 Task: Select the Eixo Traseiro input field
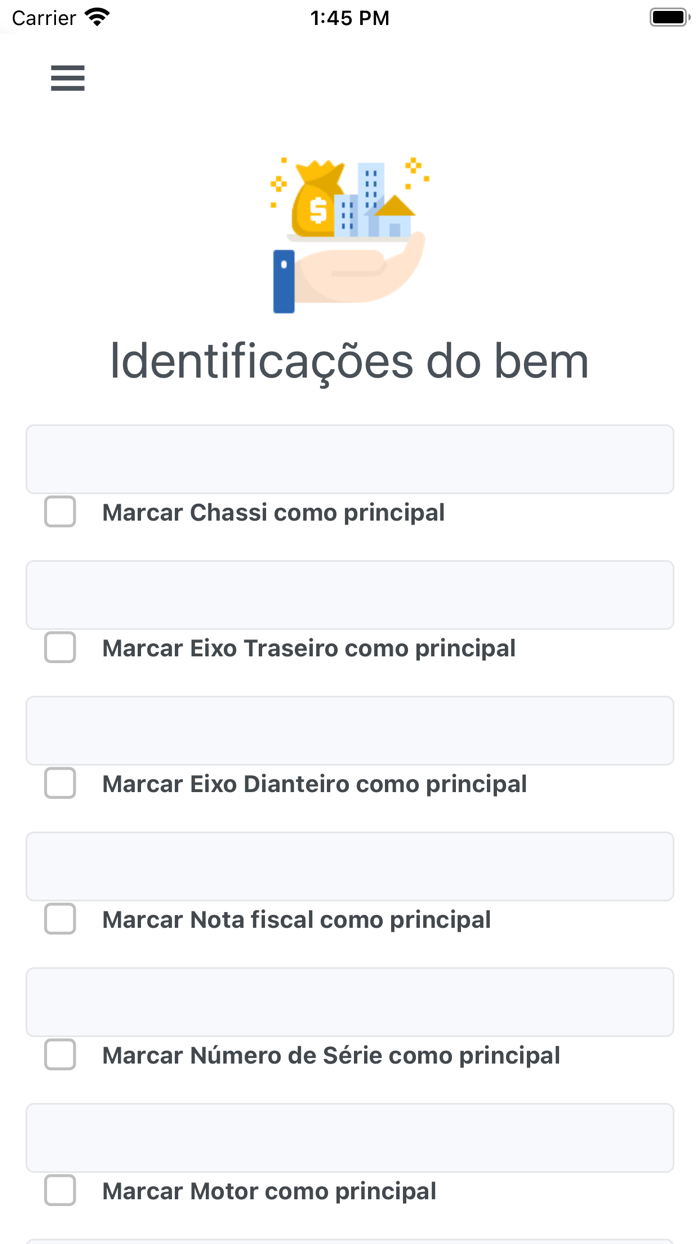[349, 594]
